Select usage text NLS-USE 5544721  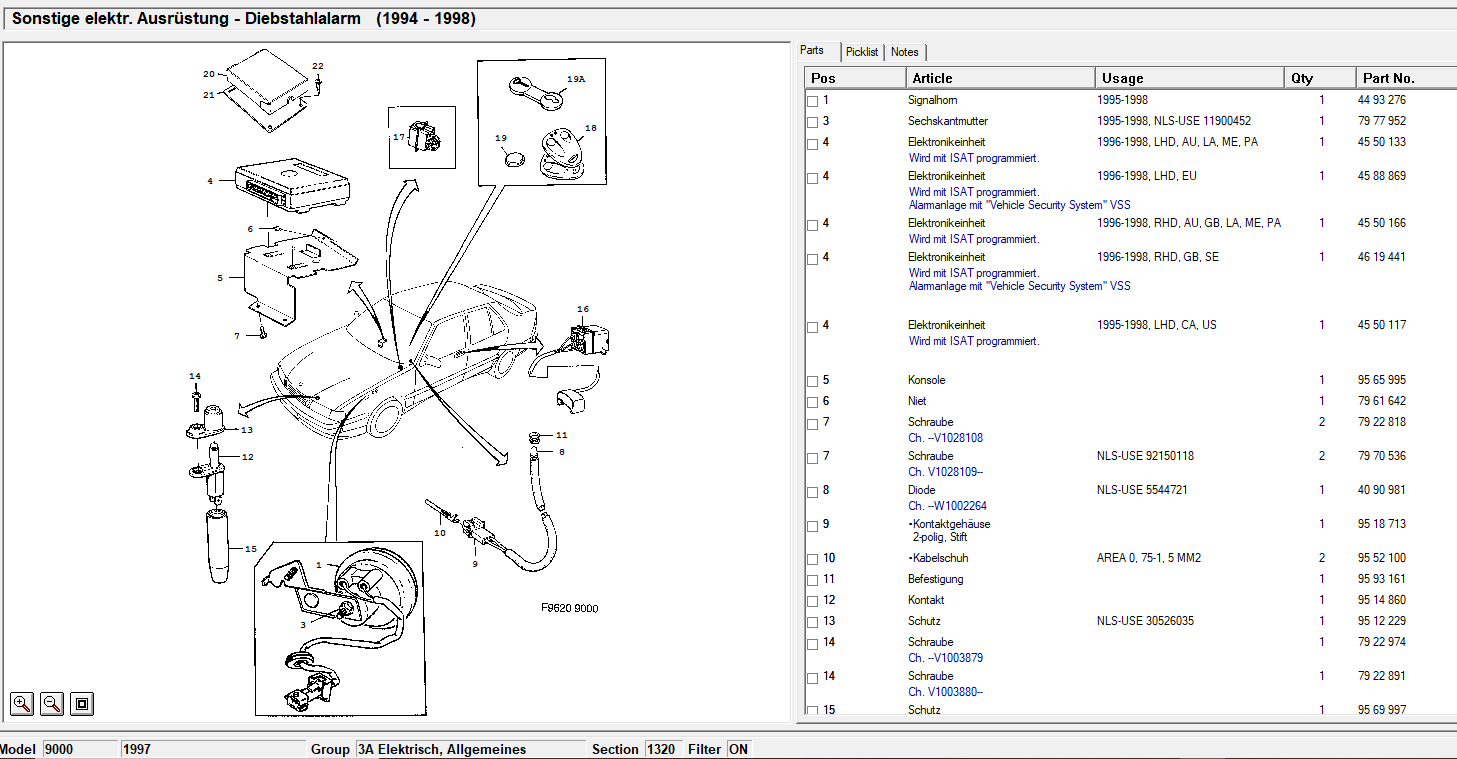[x=1142, y=490]
